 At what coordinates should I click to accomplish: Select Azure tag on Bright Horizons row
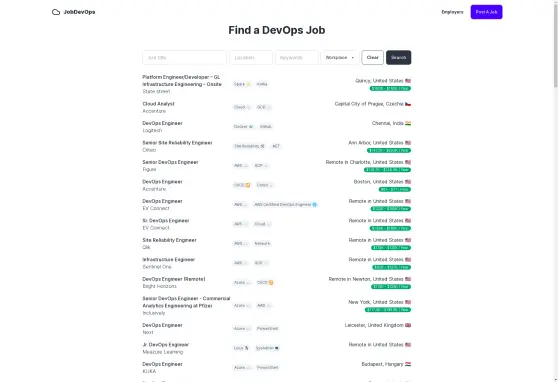(242, 283)
